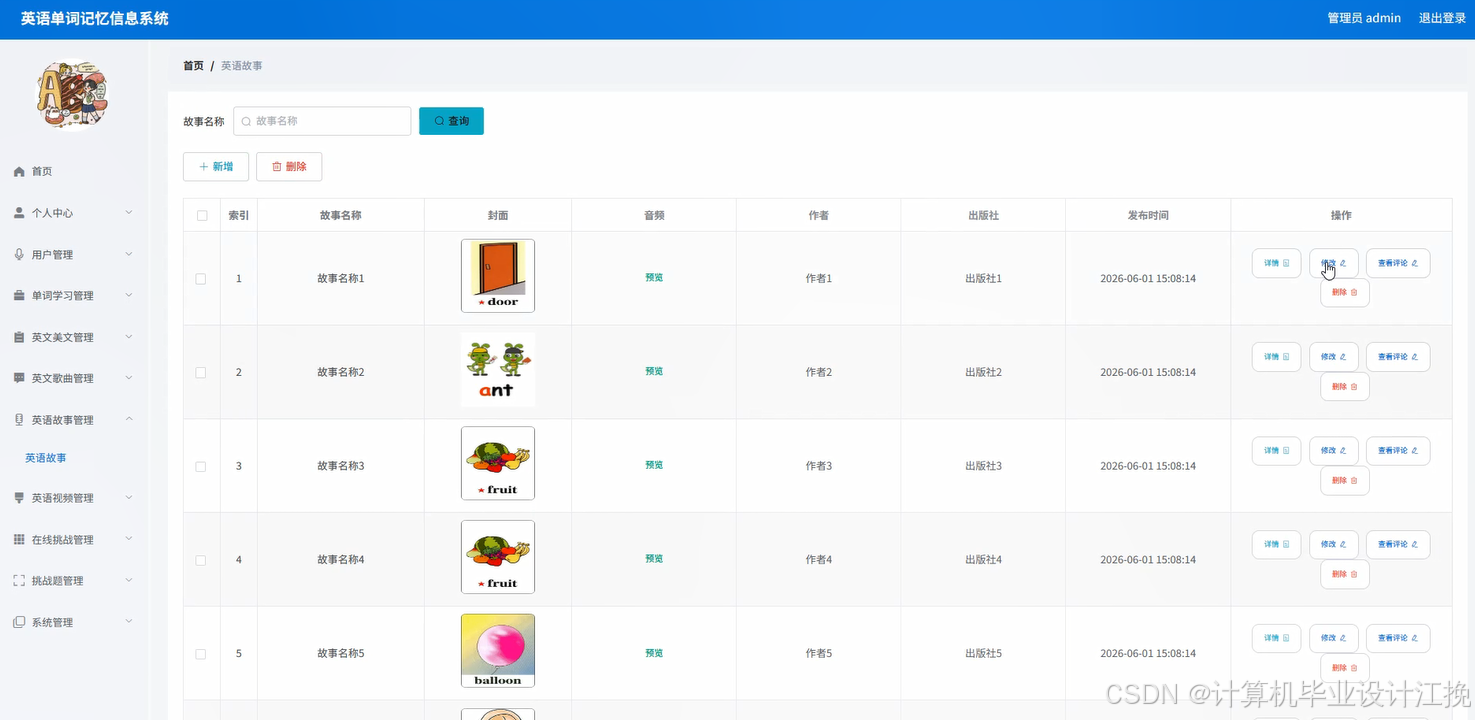Expand the 英文美文管理 chevron
1475x720 pixels.
[x=129, y=337]
